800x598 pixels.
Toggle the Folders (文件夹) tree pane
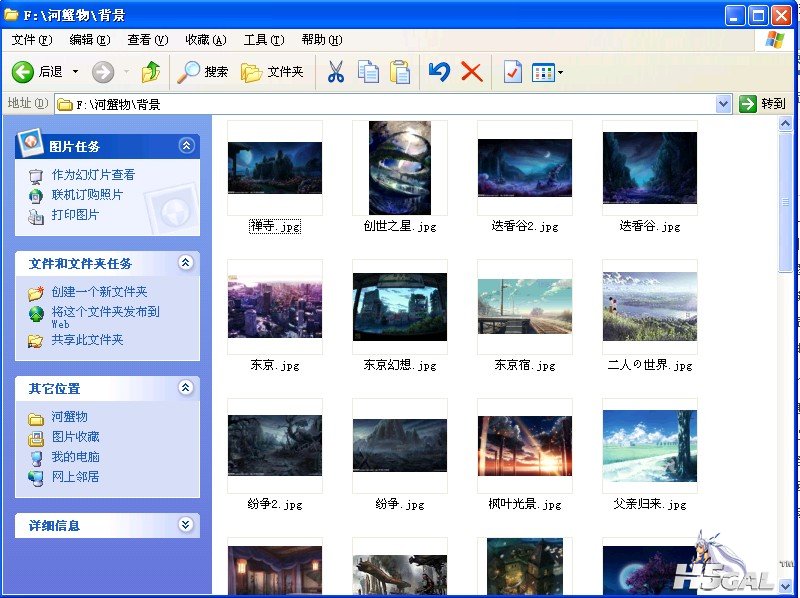[272, 72]
